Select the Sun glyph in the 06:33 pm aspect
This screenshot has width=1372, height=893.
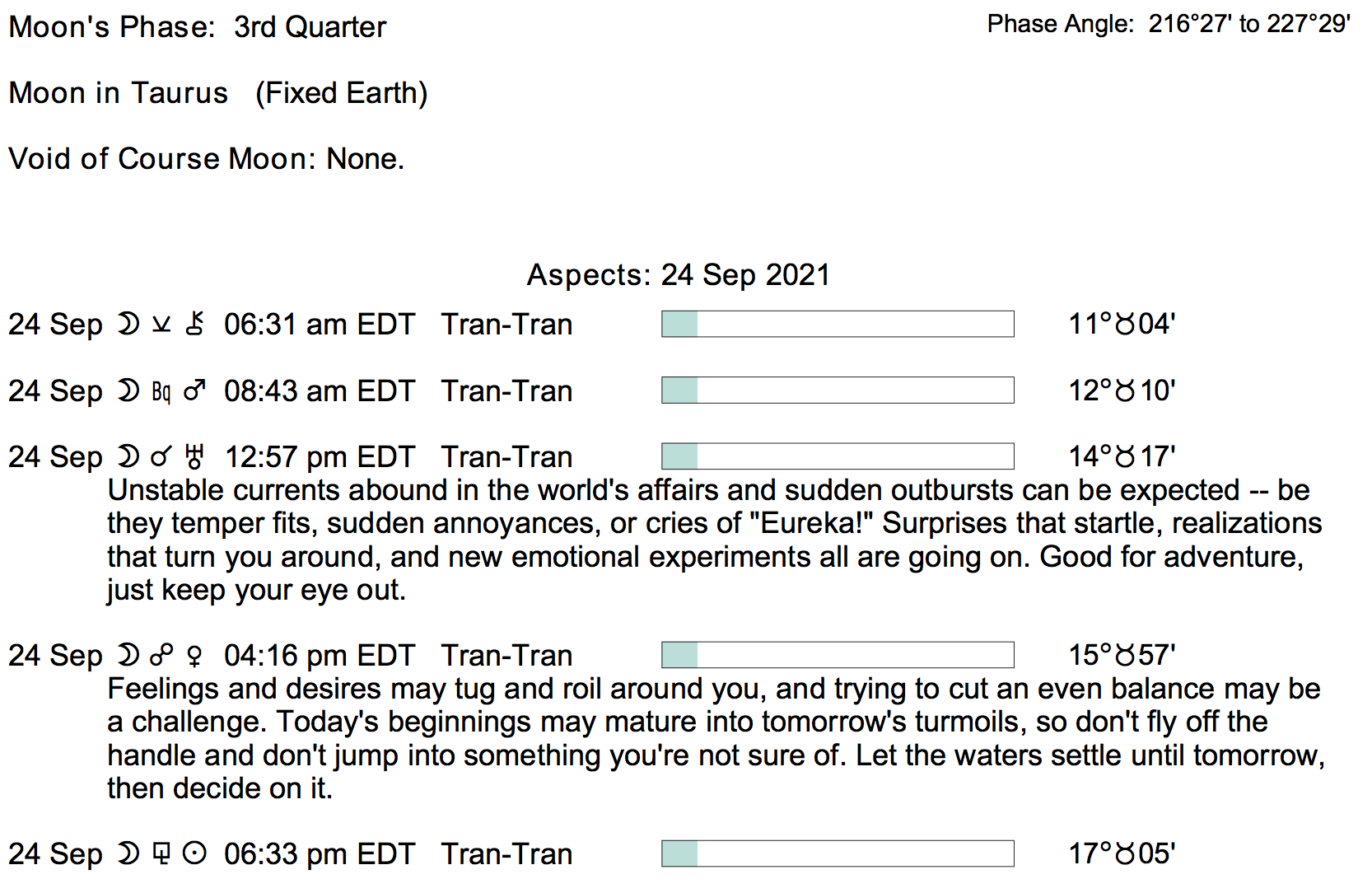click(194, 854)
